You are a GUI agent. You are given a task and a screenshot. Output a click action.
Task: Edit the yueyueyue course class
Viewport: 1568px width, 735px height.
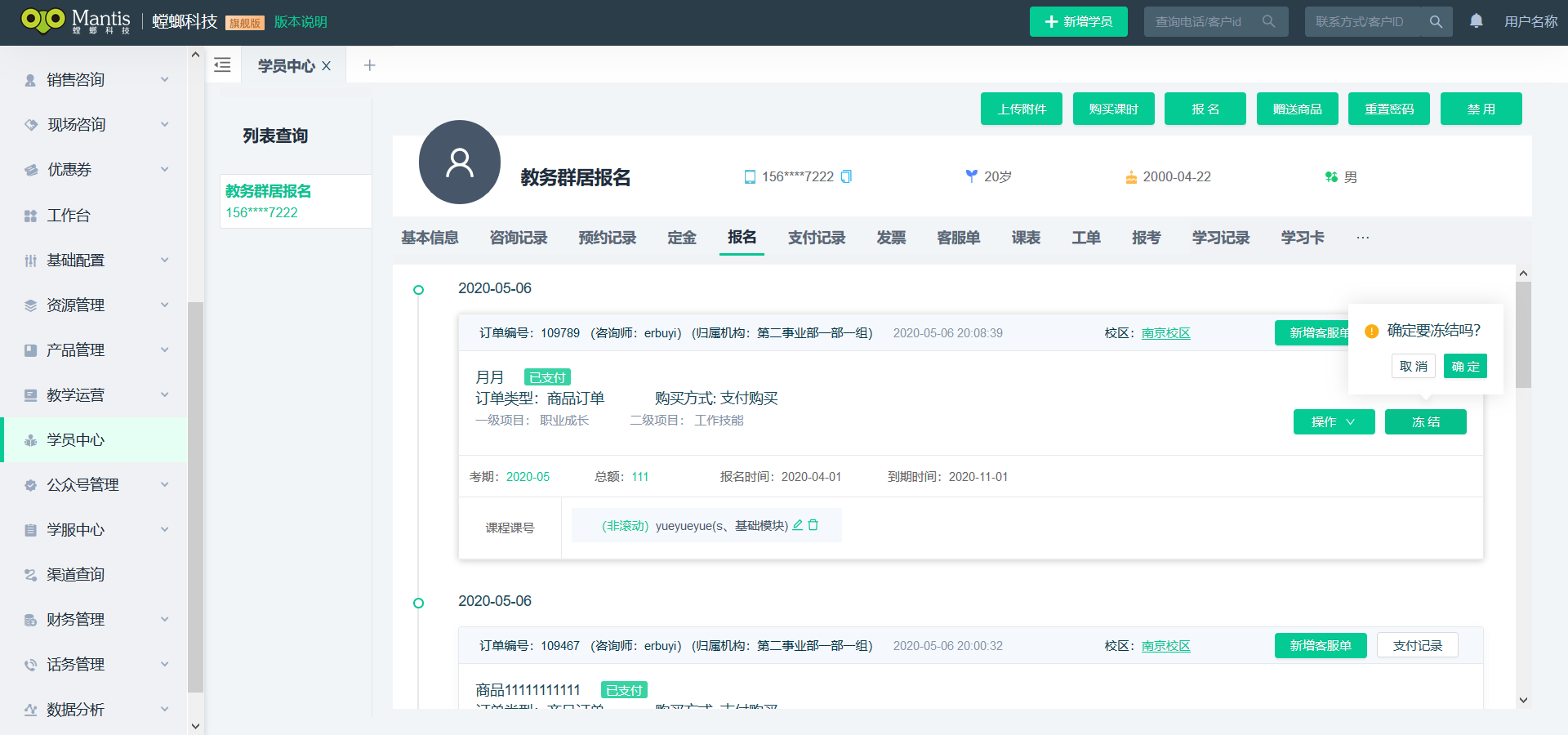(798, 525)
